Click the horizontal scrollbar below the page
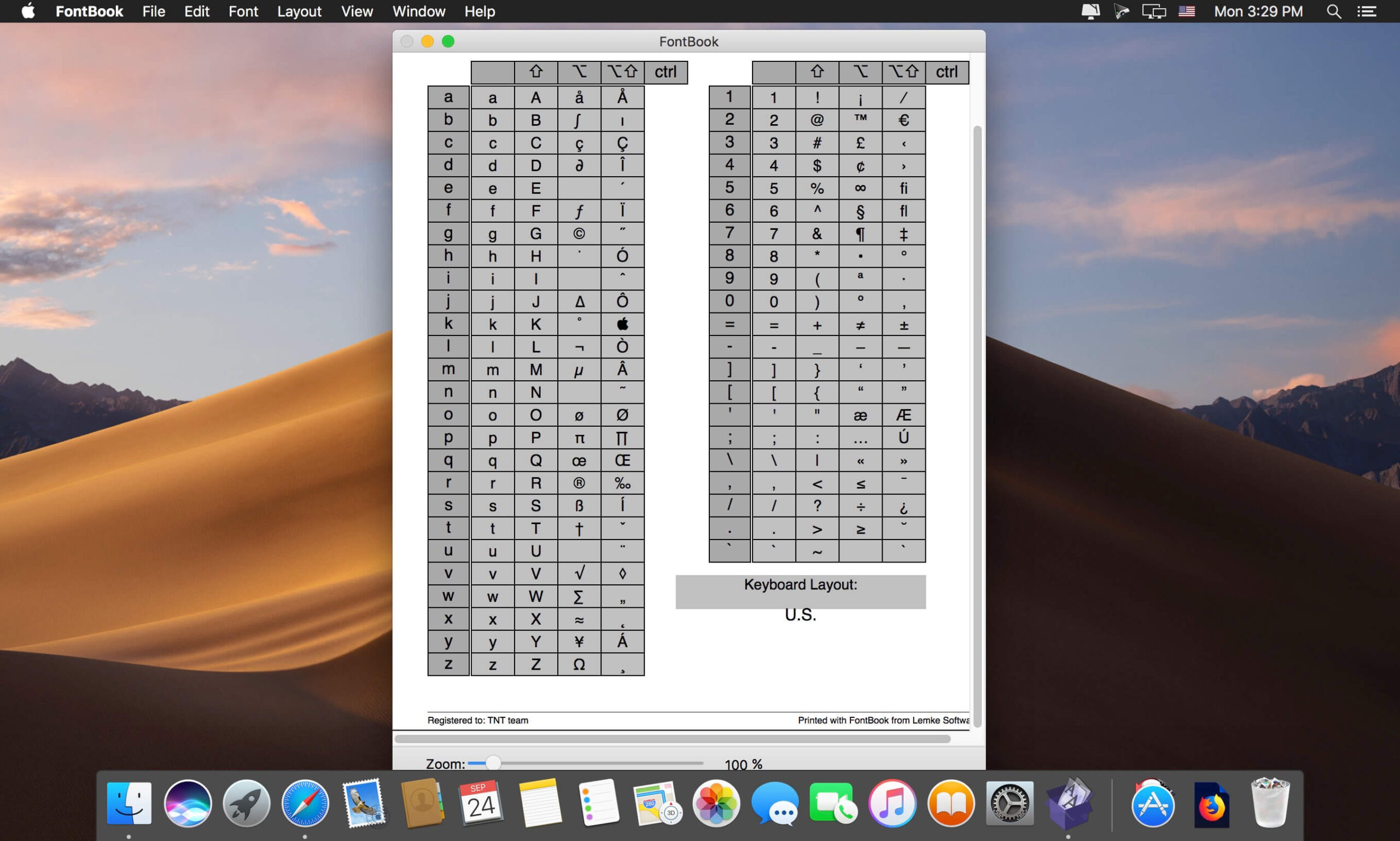This screenshot has height=841, width=1400. pos(674,738)
